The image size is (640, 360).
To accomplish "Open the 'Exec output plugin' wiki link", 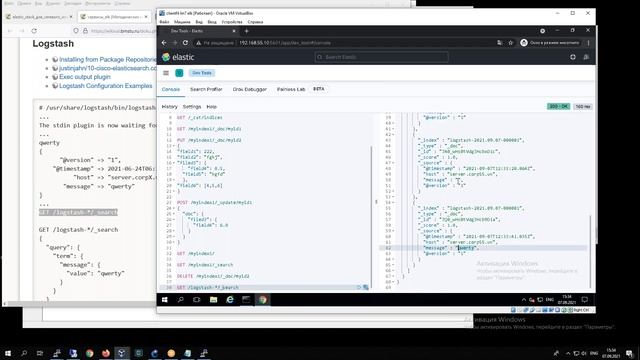I will point(84,77).
